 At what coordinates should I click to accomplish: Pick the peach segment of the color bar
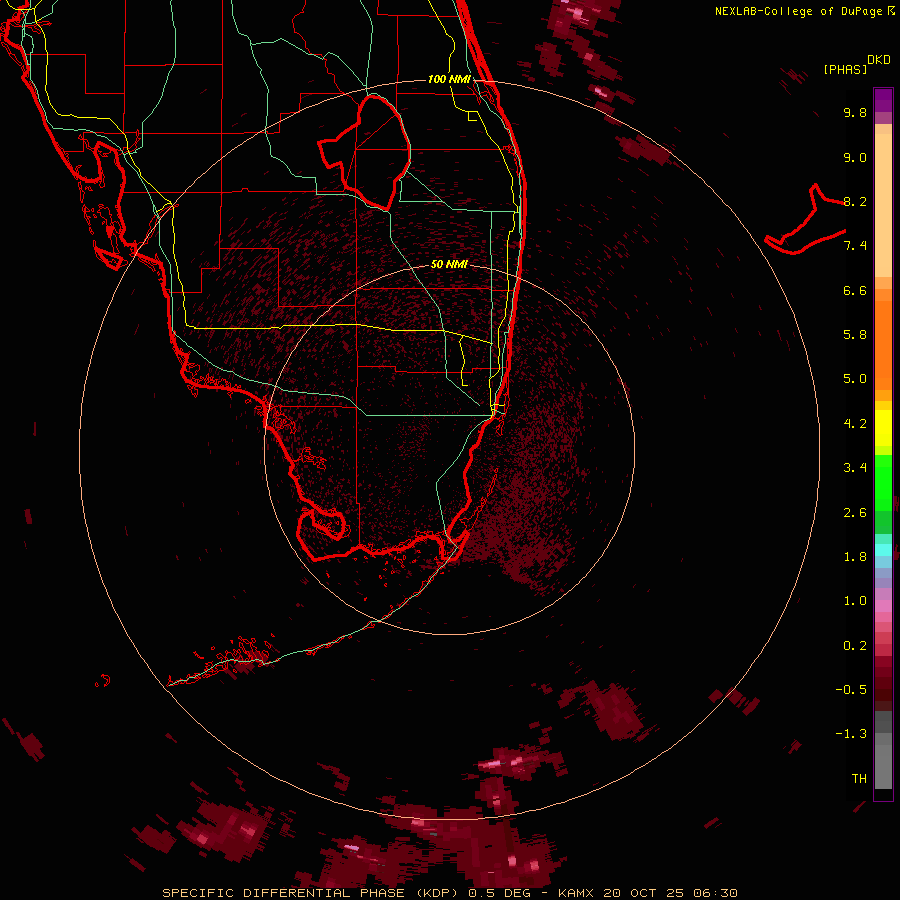883,205
